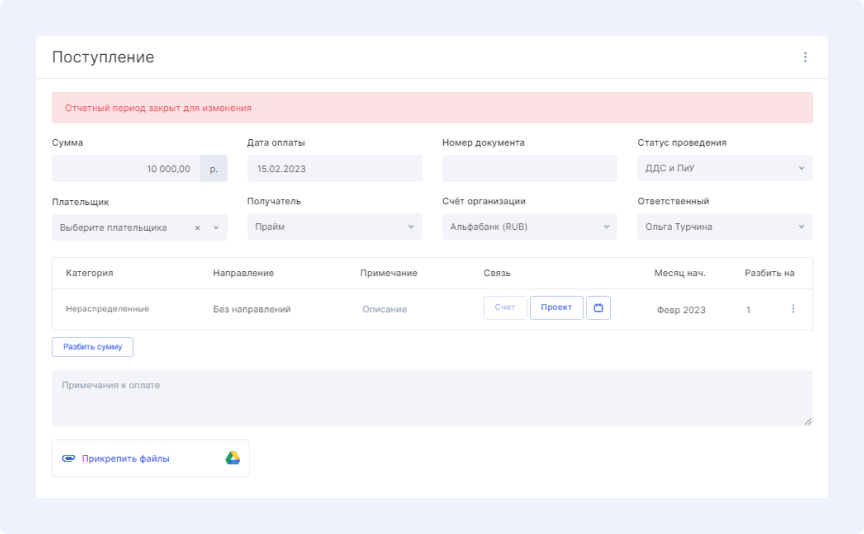Click the paperclip attach icon
The height and width of the screenshot is (534, 864).
click(x=68, y=459)
